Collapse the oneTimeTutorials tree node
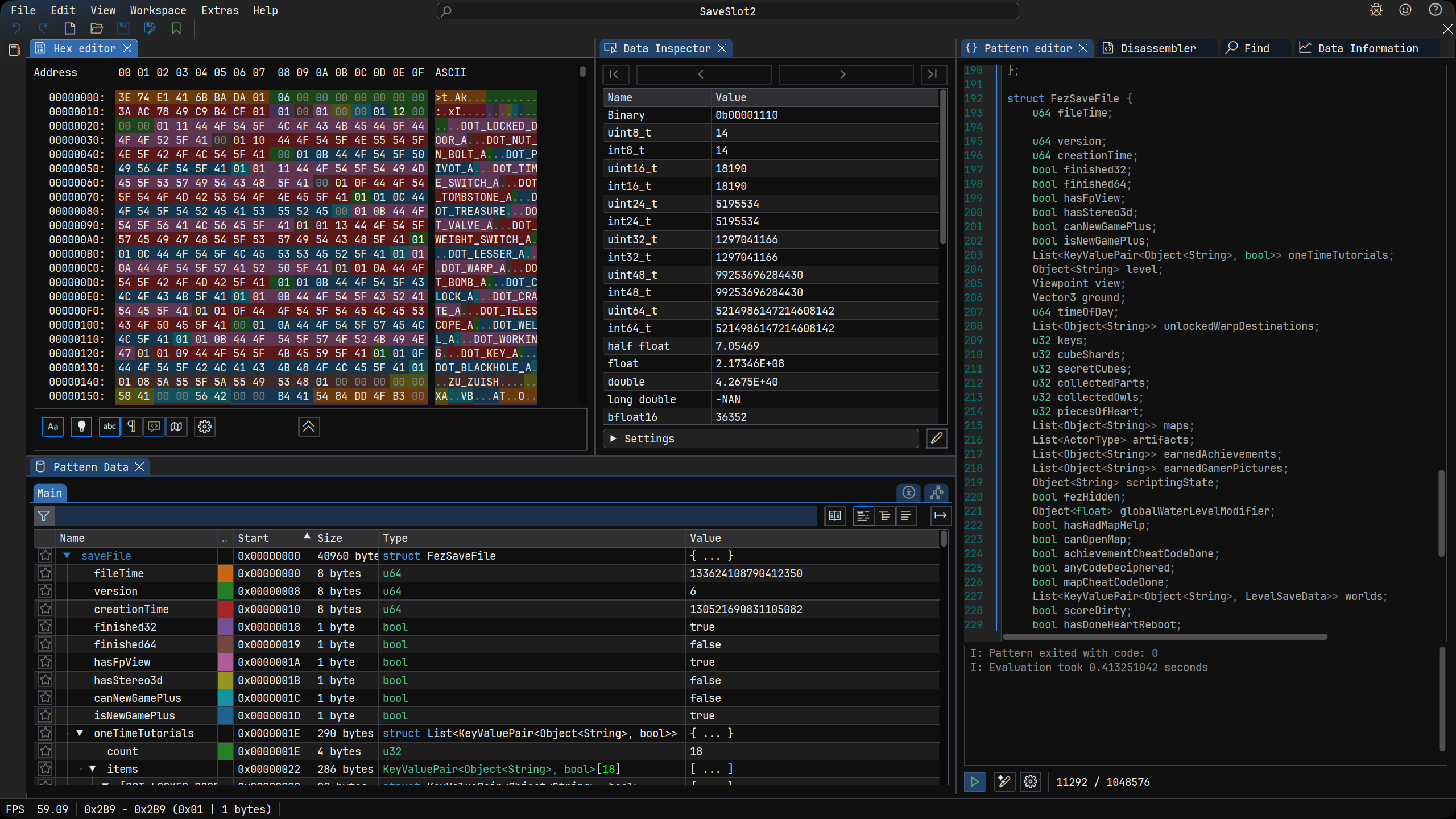The image size is (1456, 819). click(x=80, y=733)
